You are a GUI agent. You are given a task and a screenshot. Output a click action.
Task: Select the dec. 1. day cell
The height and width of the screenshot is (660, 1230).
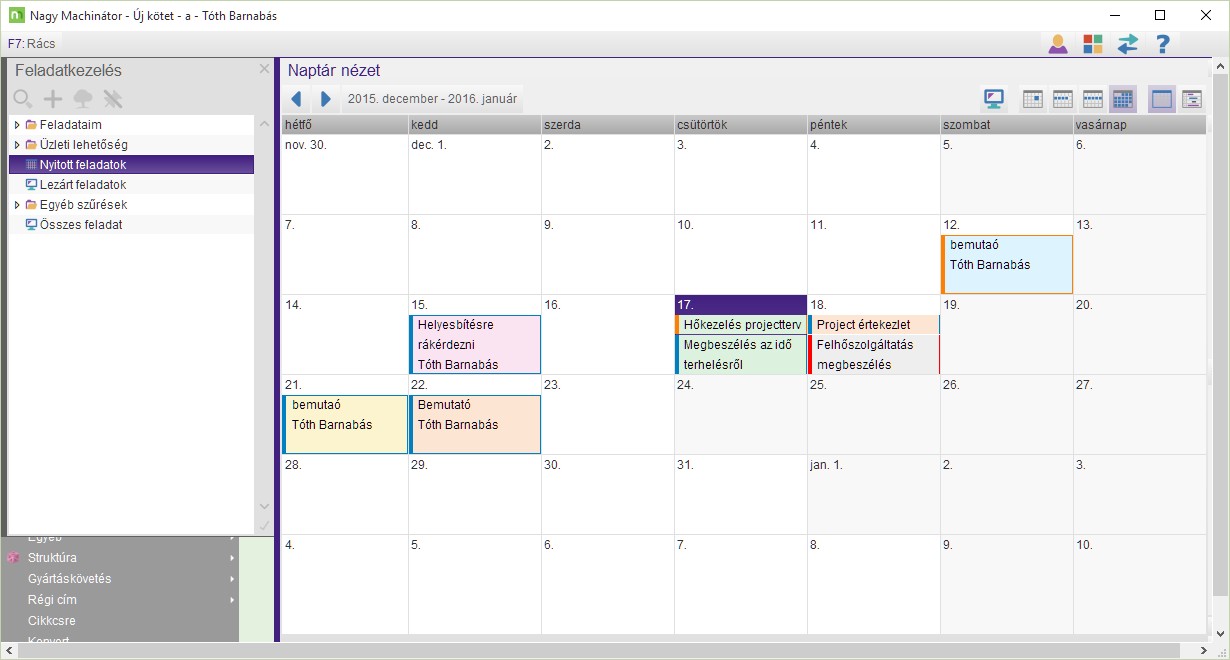click(x=474, y=174)
